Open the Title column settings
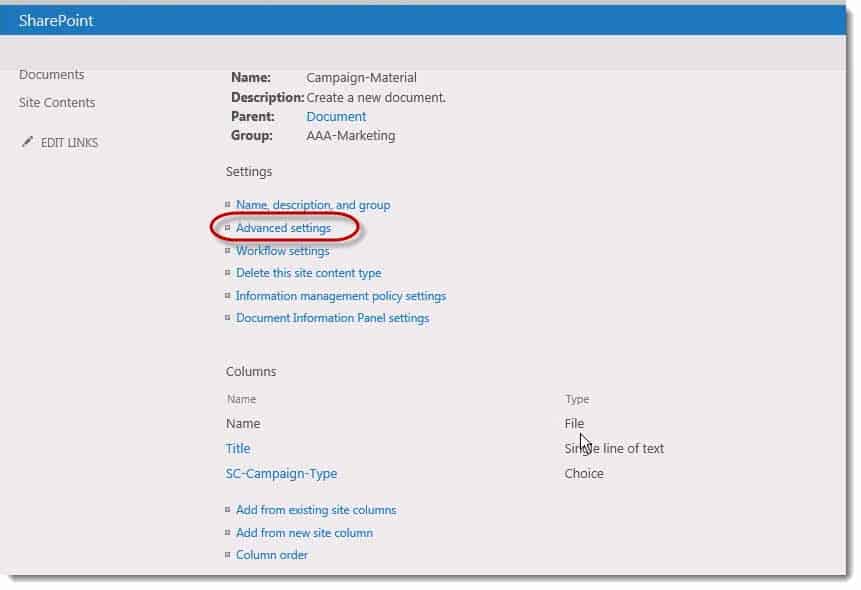 point(238,448)
